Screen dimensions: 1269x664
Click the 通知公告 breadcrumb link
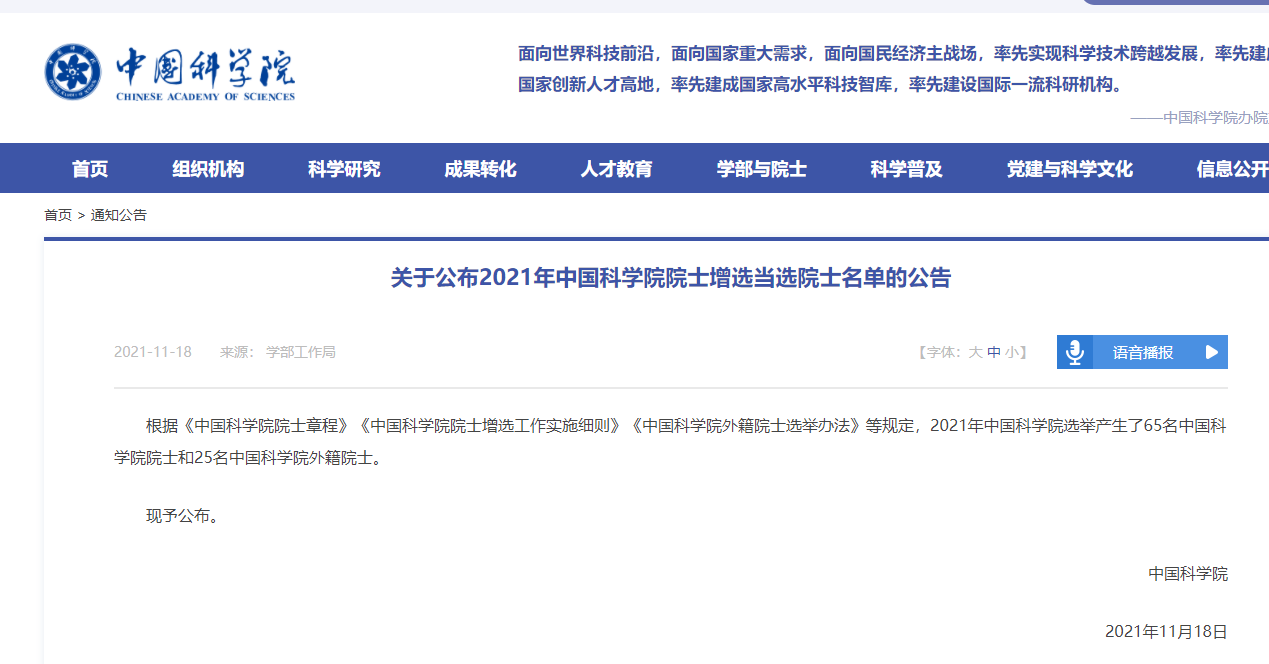119,215
